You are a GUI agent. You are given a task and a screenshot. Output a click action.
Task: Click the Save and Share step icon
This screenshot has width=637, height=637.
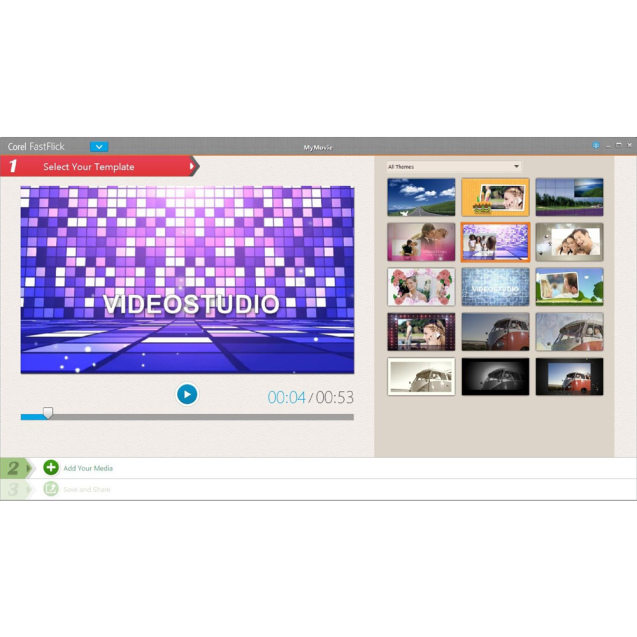(51, 489)
